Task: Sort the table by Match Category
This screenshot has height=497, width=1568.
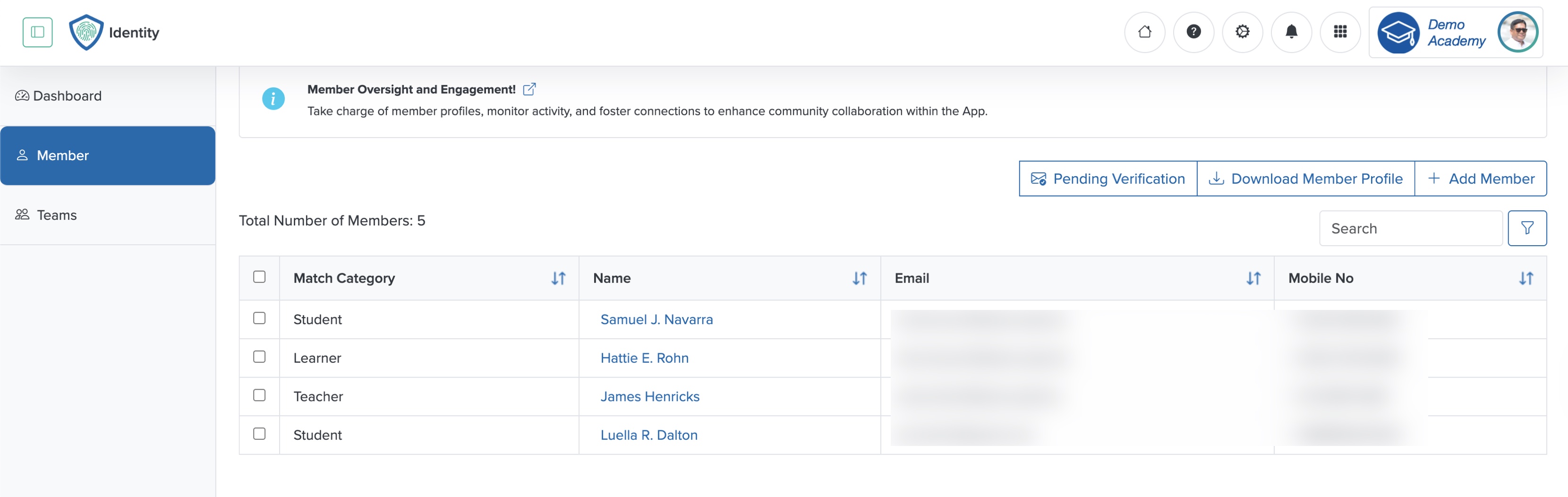Action: (x=559, y=278)
